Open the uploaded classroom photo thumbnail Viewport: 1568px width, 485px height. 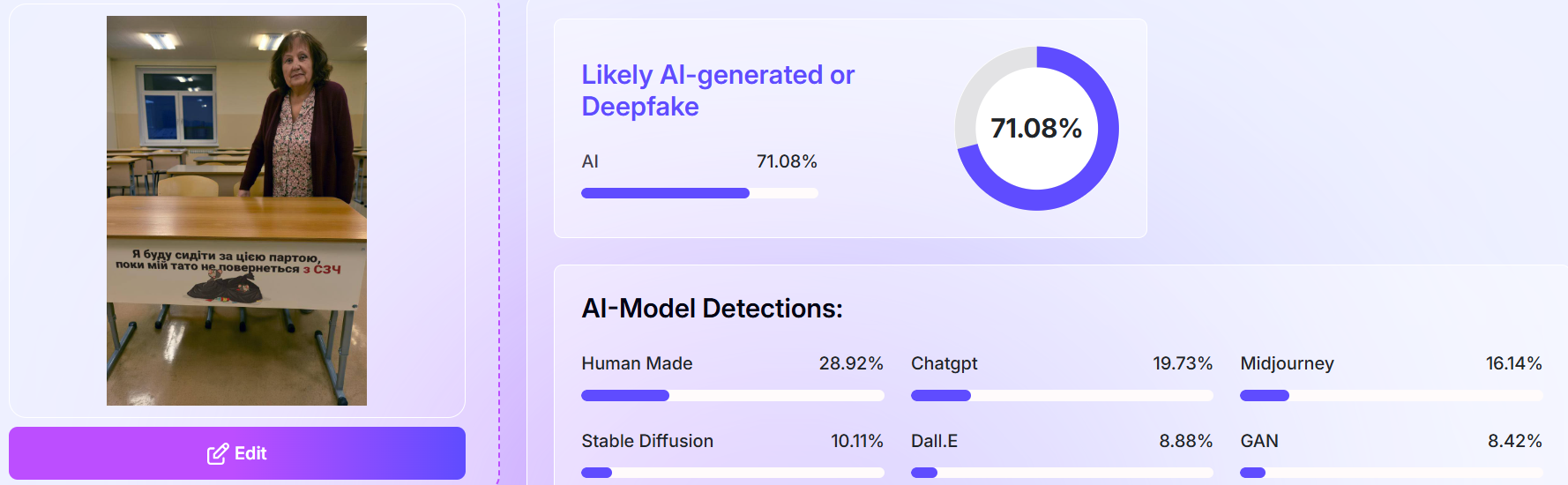236,211
